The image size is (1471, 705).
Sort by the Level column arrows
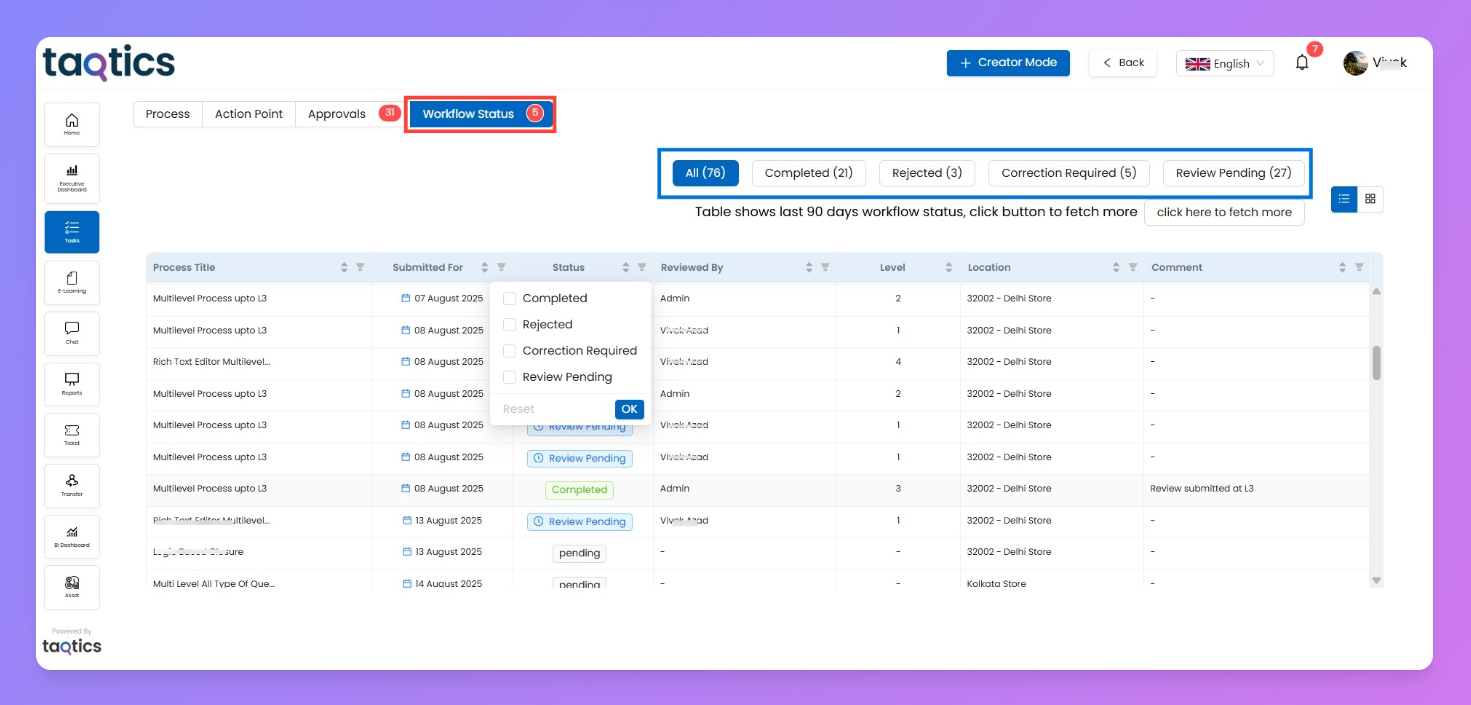click(x=948, y=268)
